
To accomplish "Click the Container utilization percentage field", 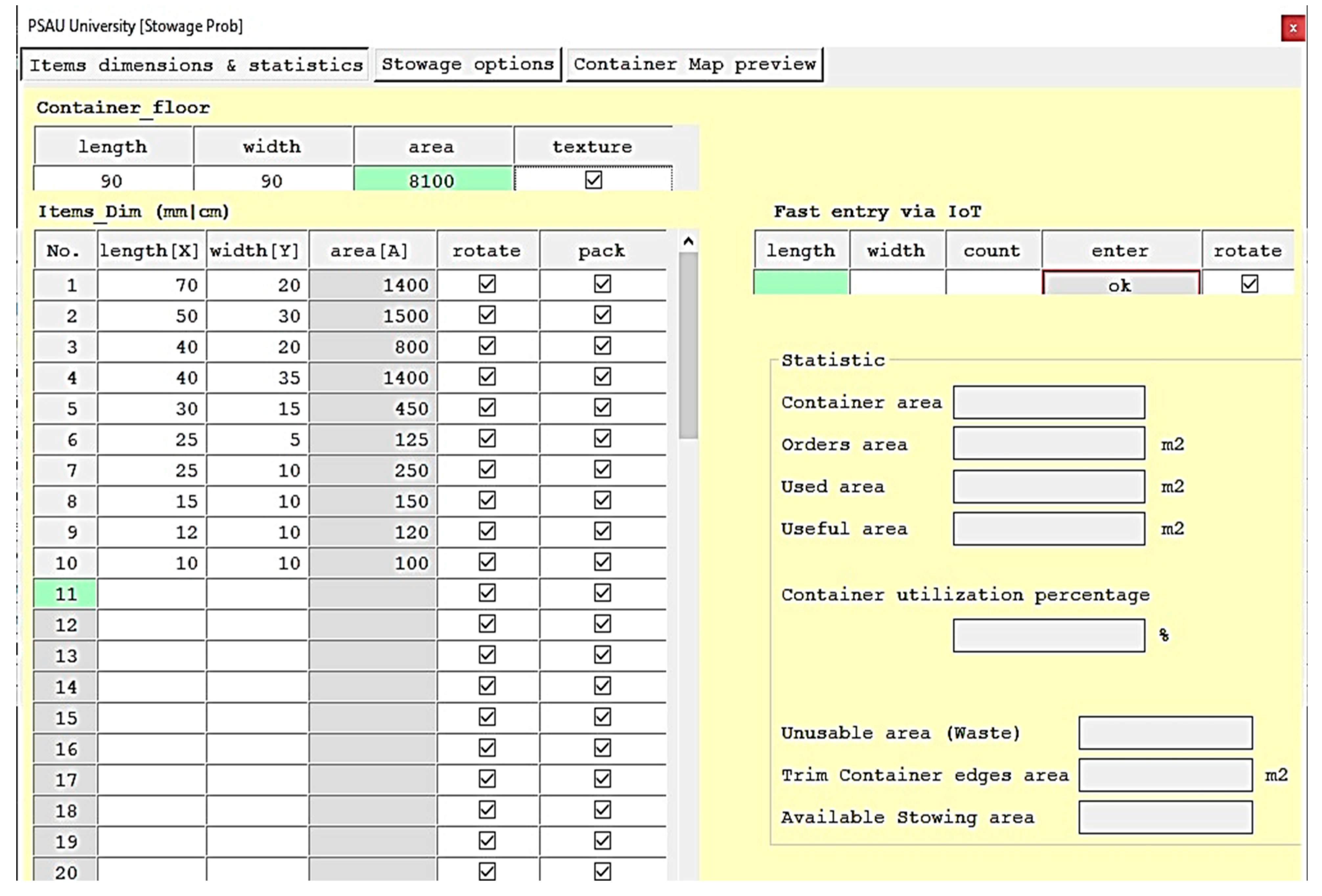I will pyautogui.click(x=1048, y=635).
